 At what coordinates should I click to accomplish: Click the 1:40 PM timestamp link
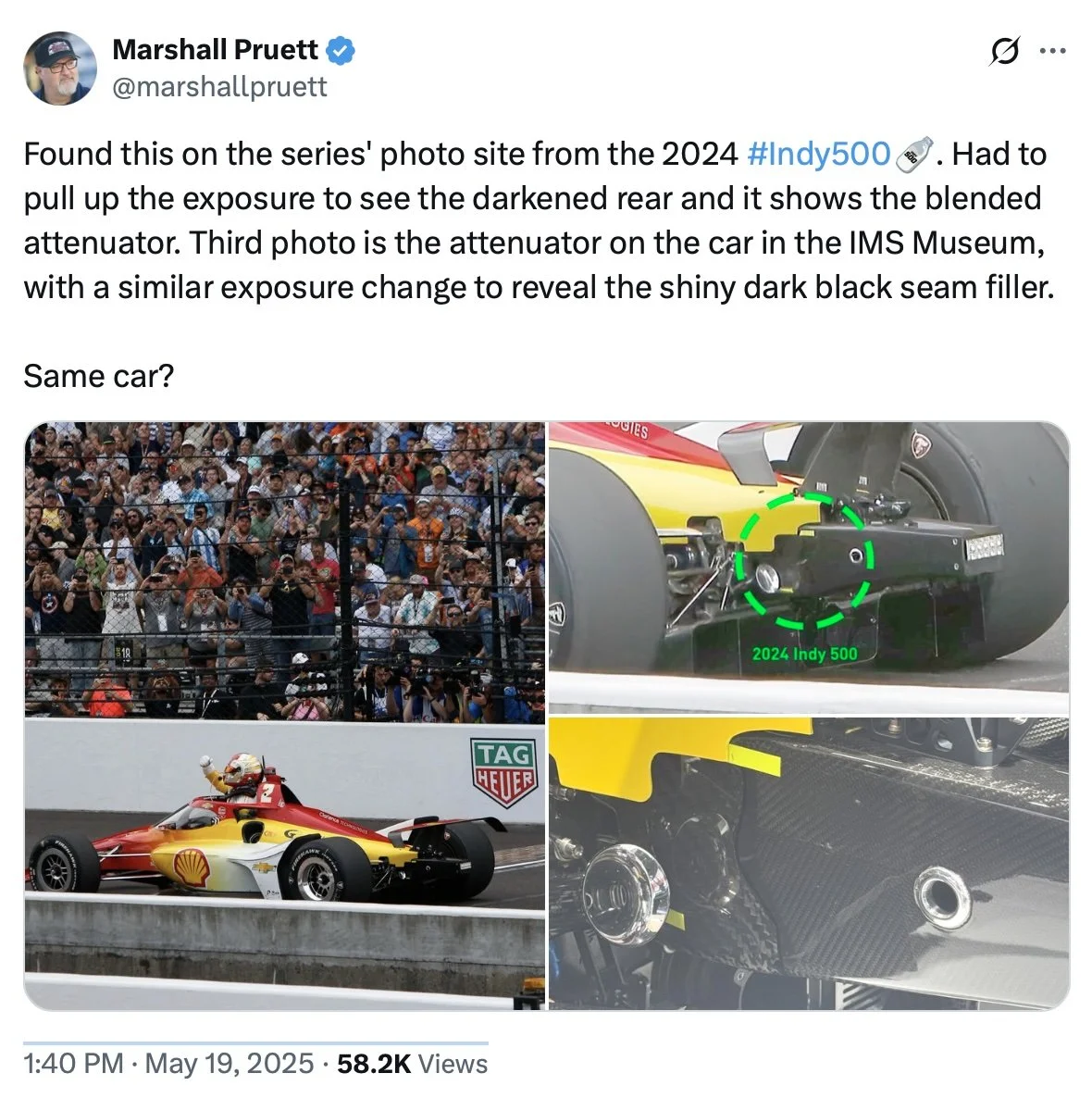(x=73, y=1063)
